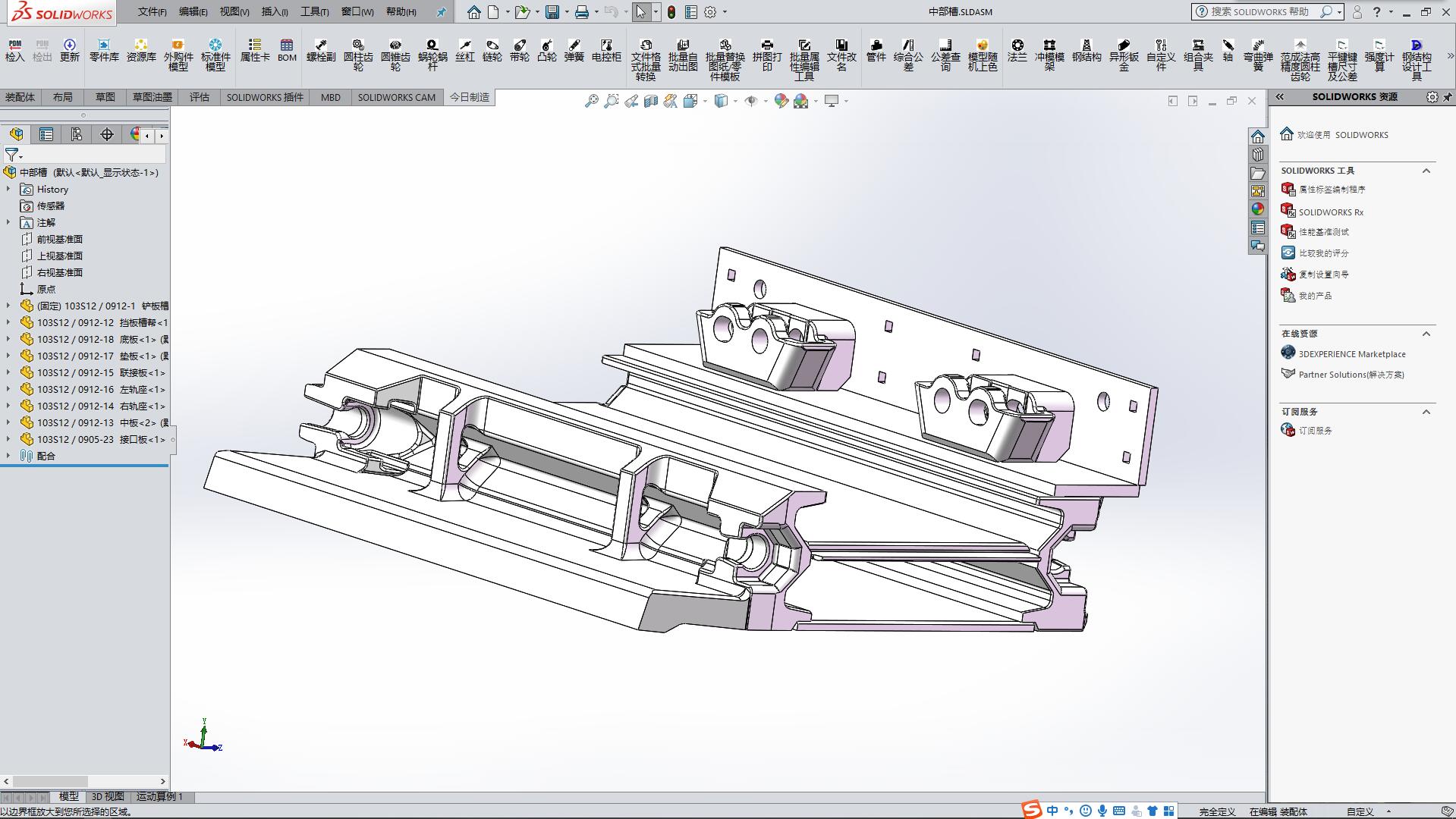Select the 圆柱齿轮 cylindrical gear tool
This screenshot has width=1456, height=819.
tap(358, 55)
